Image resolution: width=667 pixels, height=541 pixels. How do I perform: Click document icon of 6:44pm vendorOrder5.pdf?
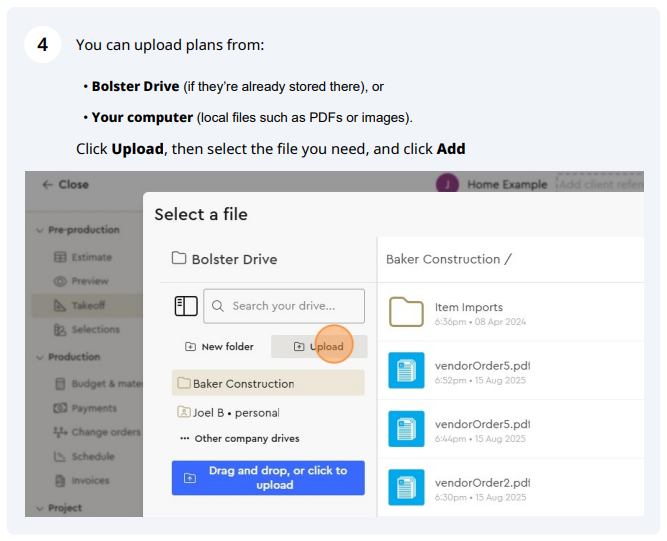tap(406, 429)
